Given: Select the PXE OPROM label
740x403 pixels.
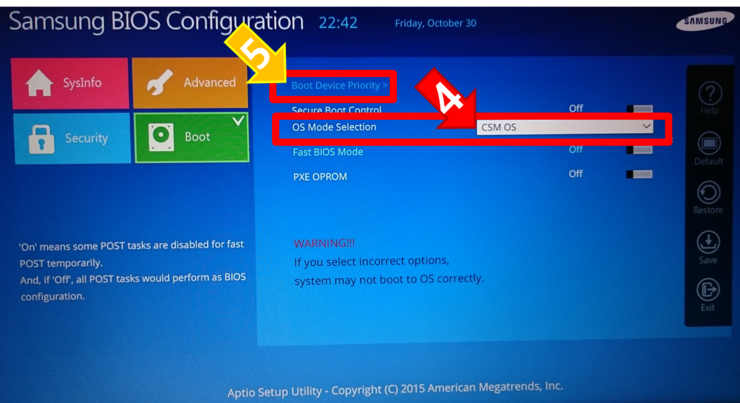Looking at the screenshot, I should tap(320, 176).
